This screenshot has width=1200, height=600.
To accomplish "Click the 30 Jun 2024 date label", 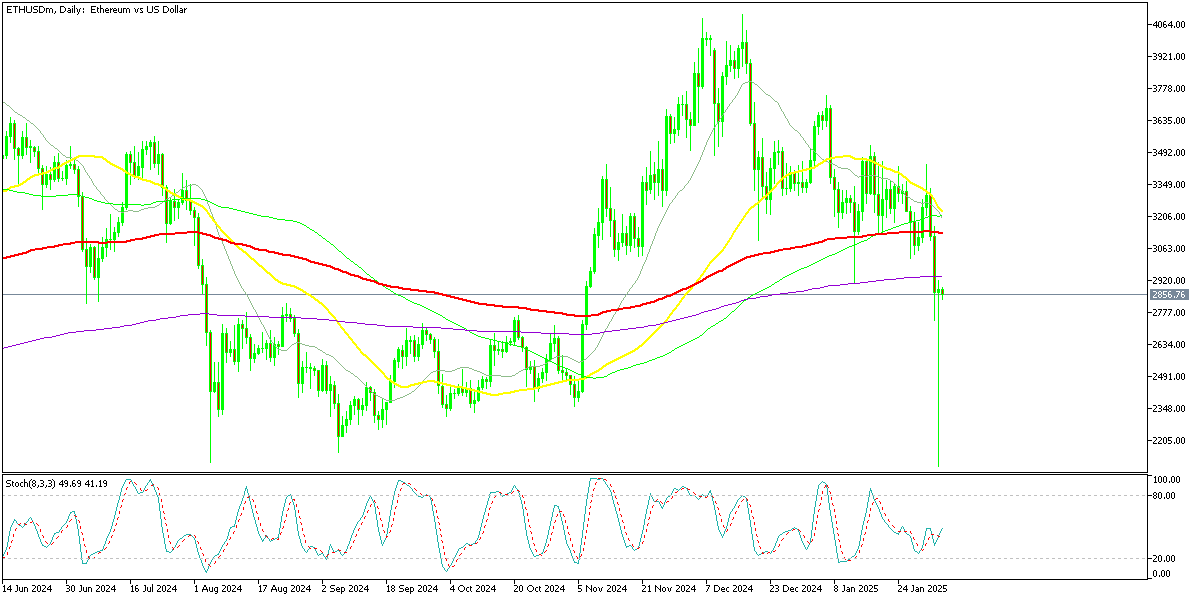I will pyautogui.click(x=92, y=589).
